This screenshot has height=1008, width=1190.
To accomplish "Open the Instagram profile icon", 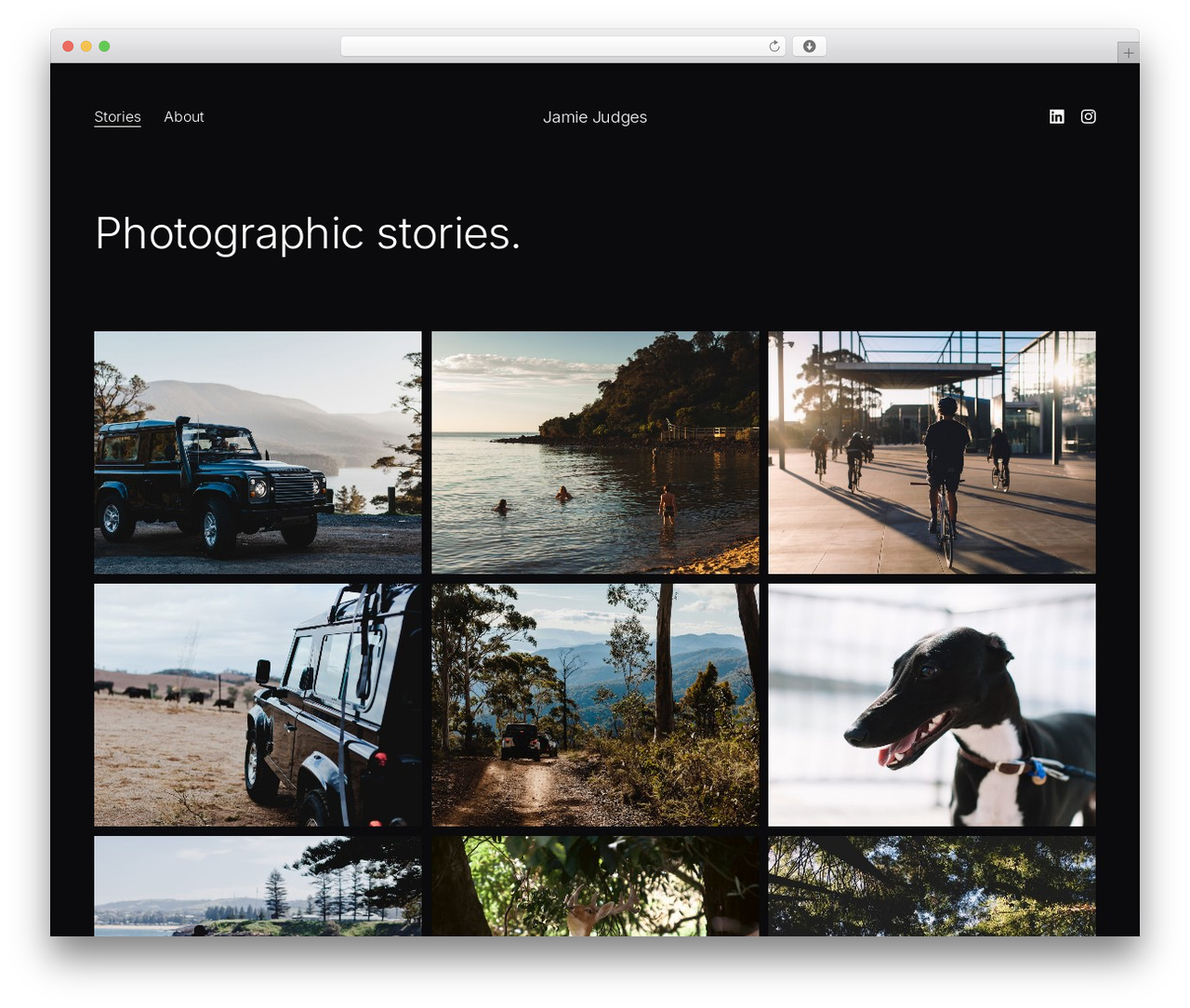I will pos(1089,116).
